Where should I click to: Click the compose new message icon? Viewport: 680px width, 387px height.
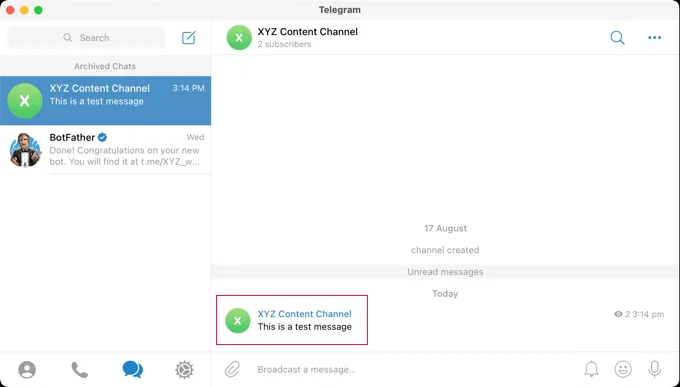point(189,38)
